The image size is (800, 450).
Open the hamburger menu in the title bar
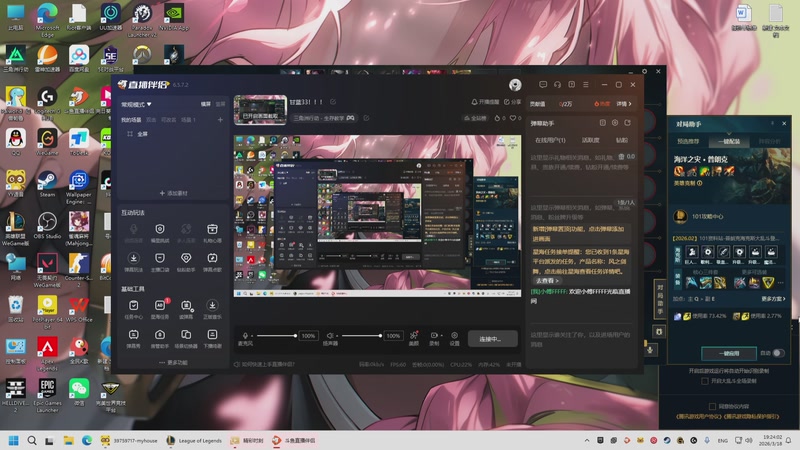tap(586, 85)
